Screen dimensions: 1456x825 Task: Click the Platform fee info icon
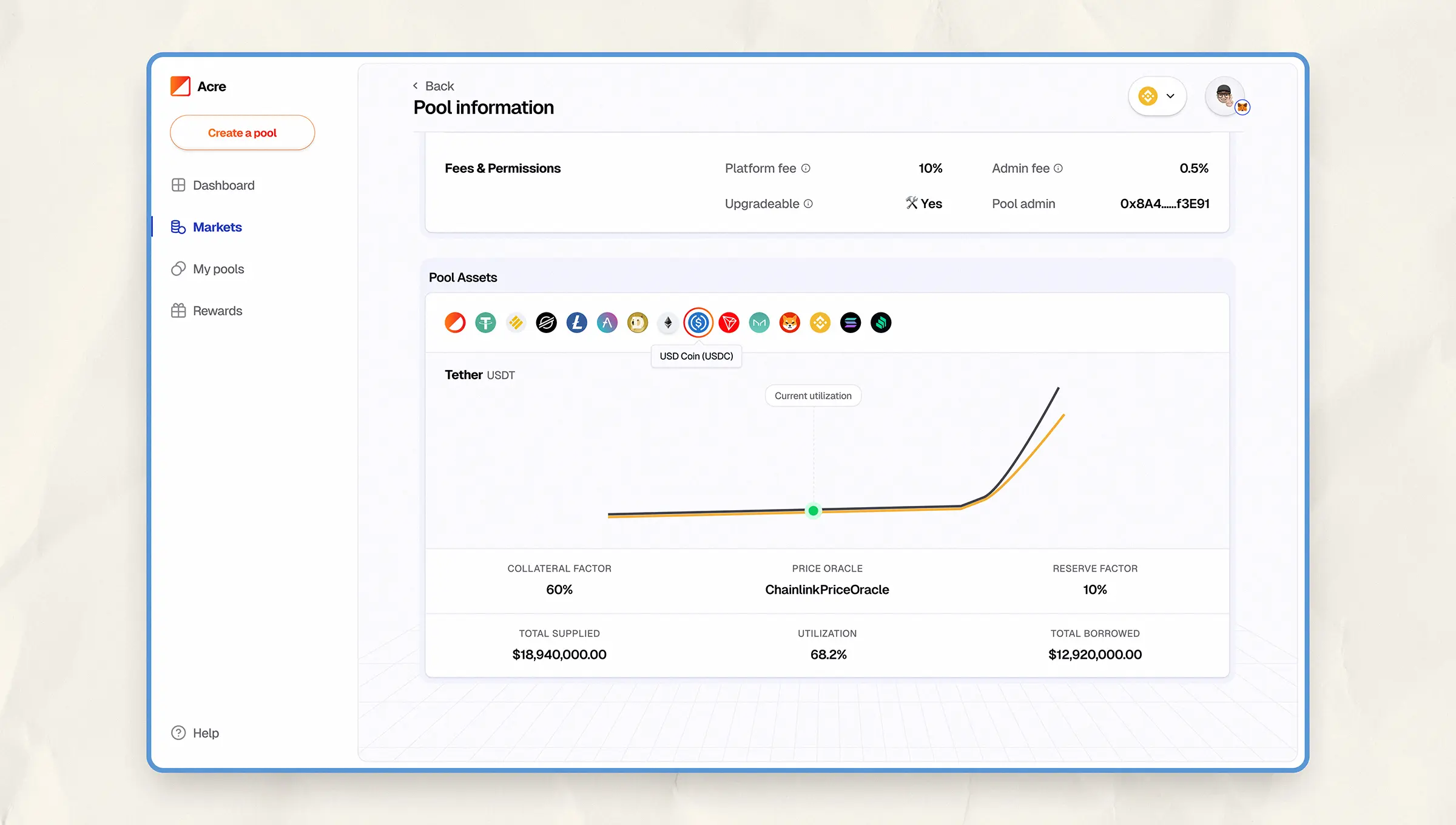(806, 169)
